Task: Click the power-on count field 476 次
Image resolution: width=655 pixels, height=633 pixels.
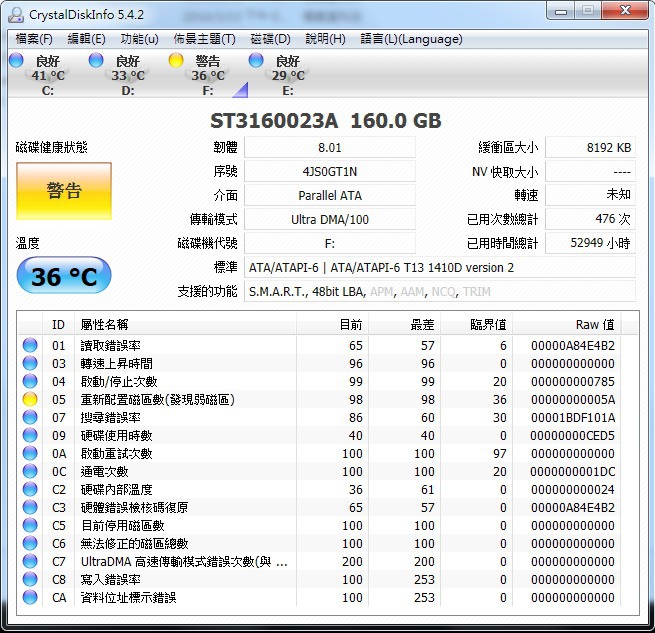Action: (x=590, y=219)
